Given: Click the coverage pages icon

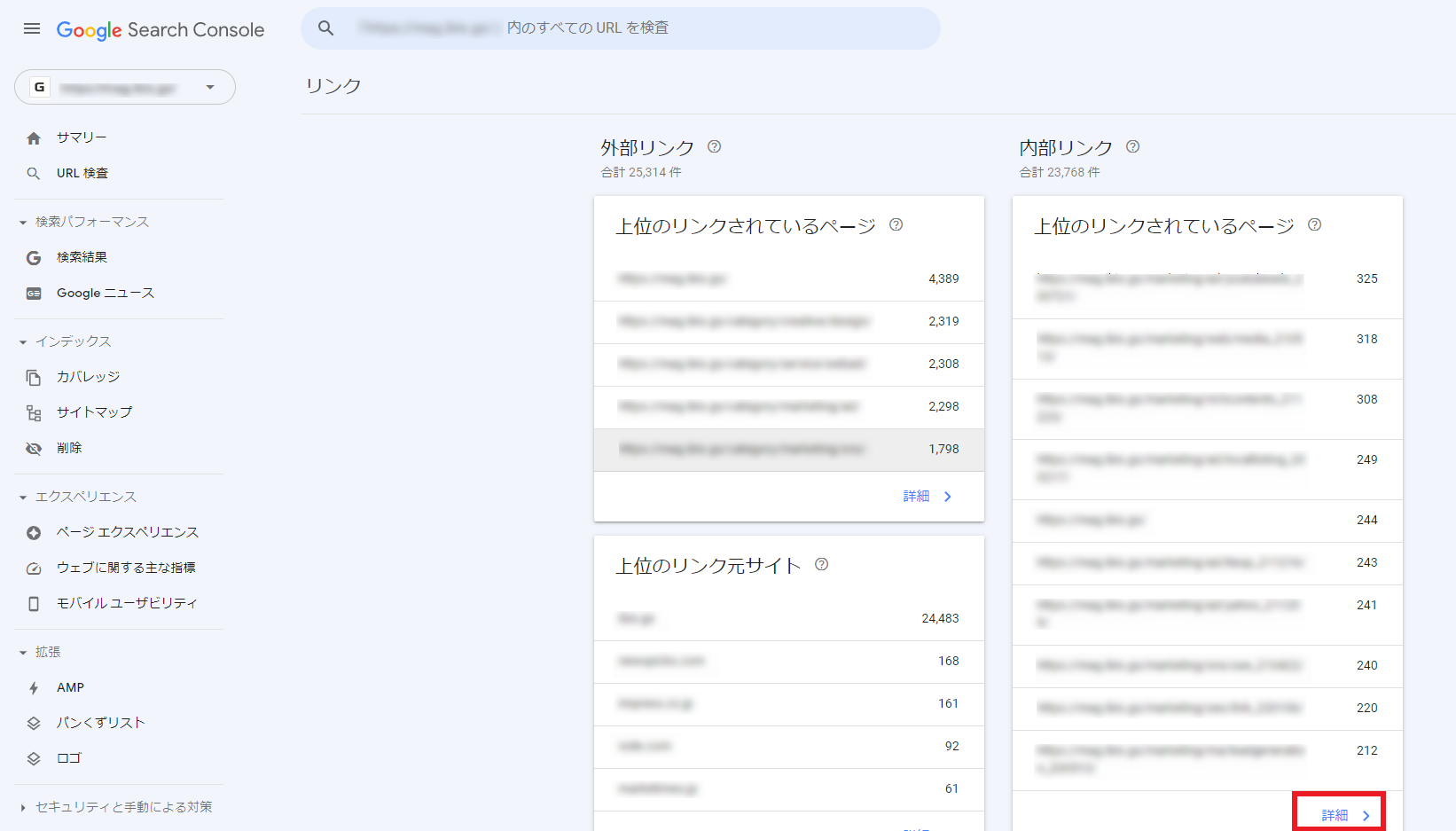Looking at the screenshot, I should point(34,378).
